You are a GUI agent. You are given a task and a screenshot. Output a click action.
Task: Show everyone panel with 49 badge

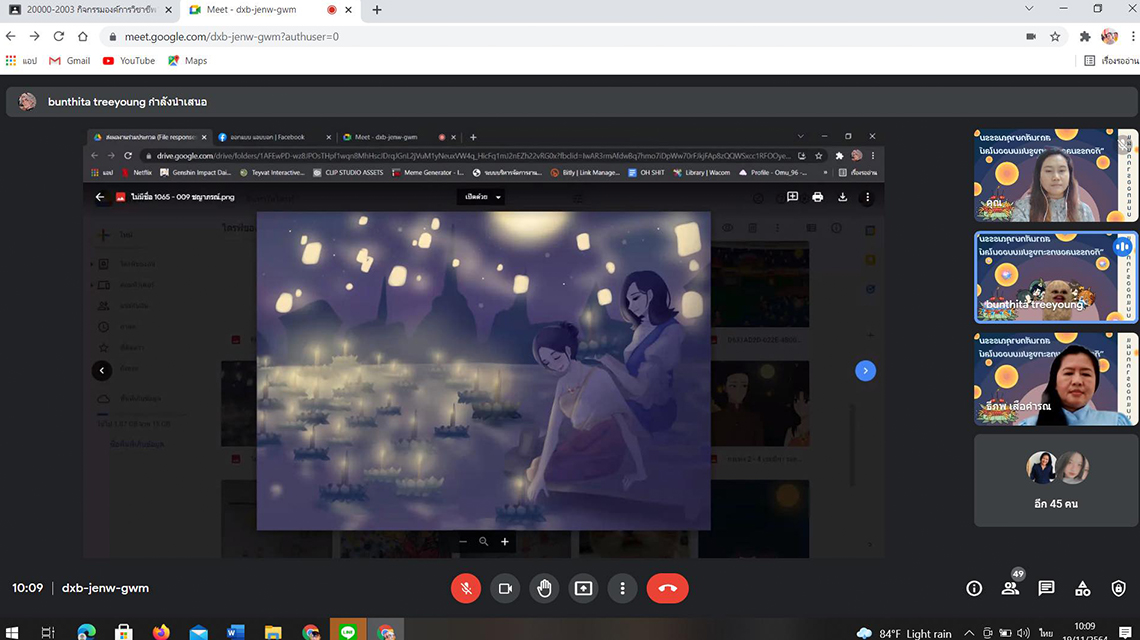pos(1011,588)
